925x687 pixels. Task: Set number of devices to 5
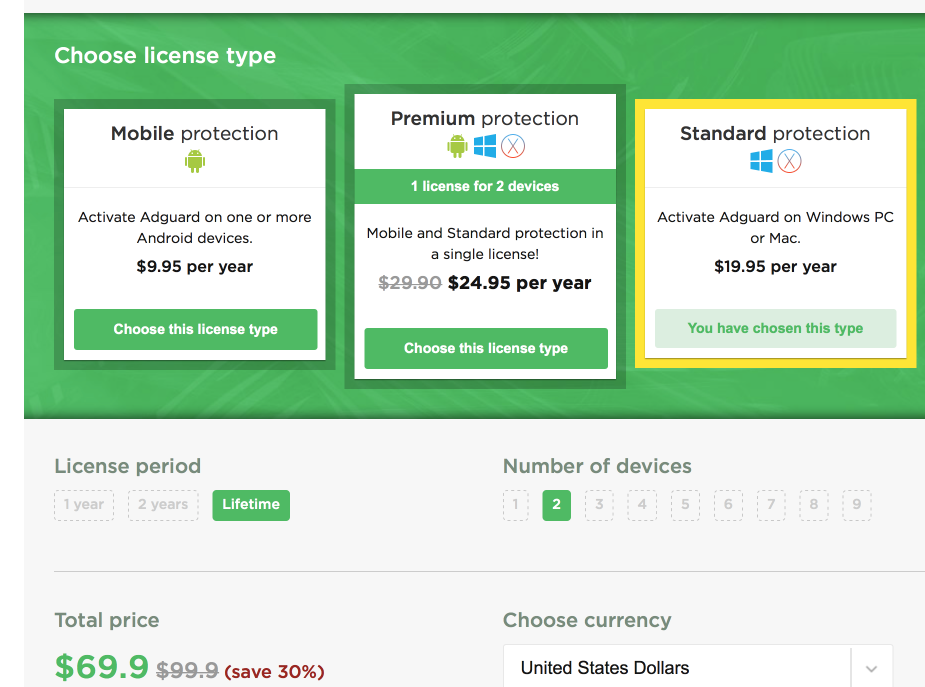click(685, 505)
